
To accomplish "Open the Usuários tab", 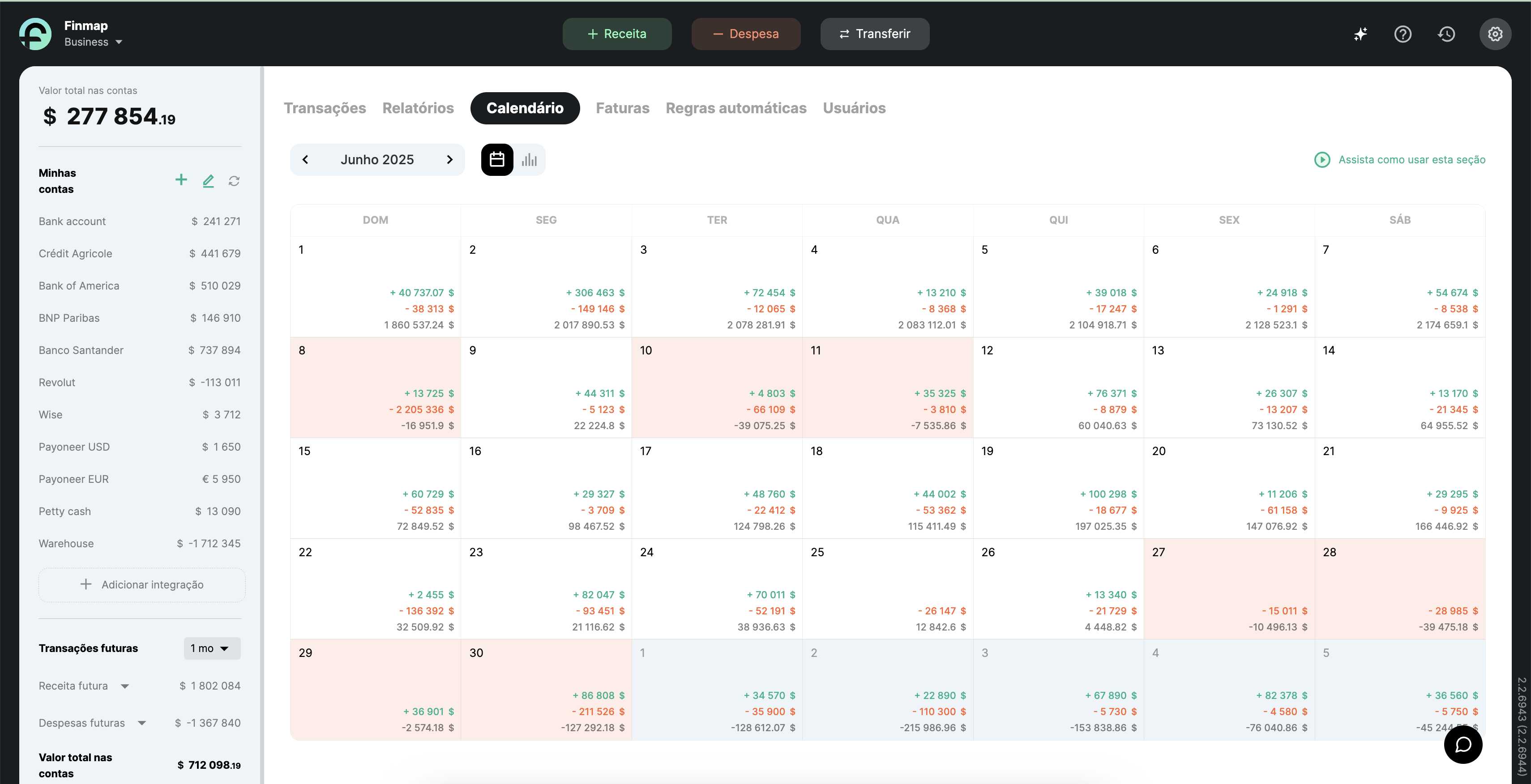I will coord(854,108).
